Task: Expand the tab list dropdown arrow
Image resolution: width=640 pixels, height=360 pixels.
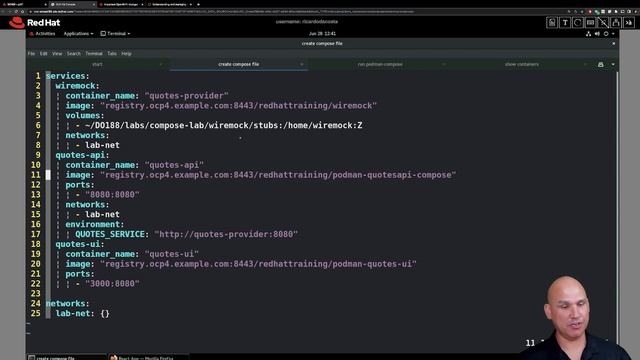Action: point(613,64)
